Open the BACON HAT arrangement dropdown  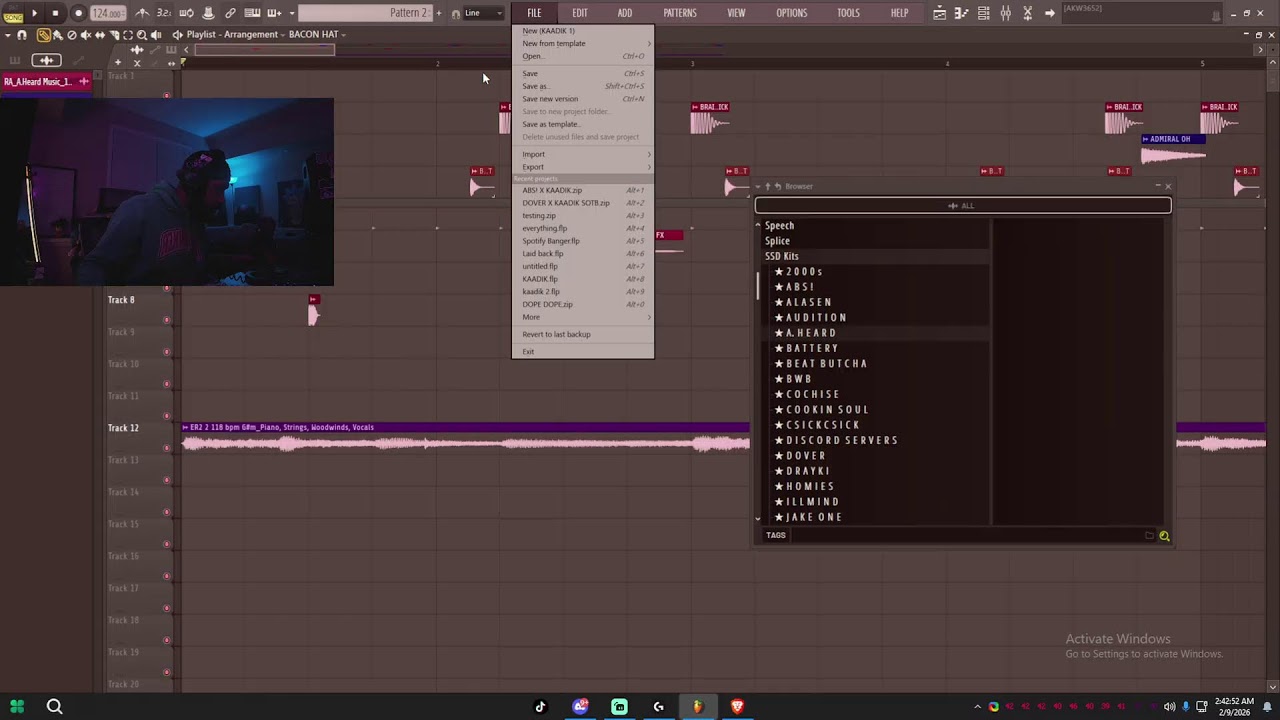click(x=317, y=34)
